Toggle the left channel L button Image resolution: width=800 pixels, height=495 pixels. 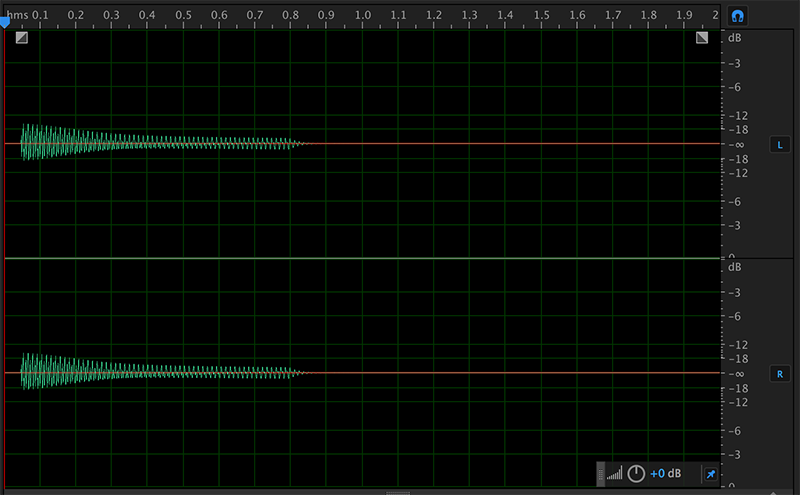click(x=780, y=145)
